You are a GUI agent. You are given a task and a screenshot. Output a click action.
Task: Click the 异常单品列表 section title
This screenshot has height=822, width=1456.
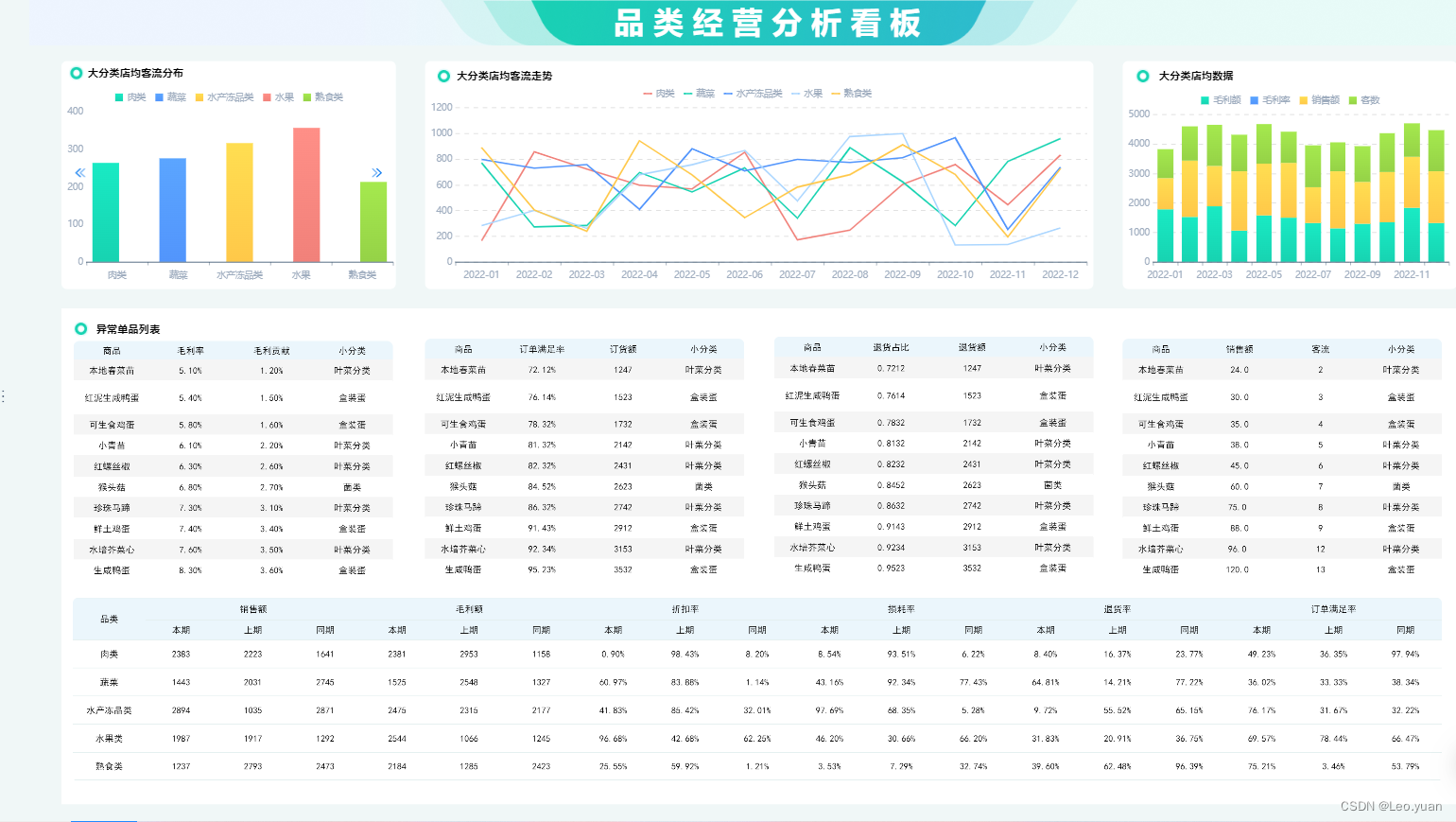click(x=128, y=329)
